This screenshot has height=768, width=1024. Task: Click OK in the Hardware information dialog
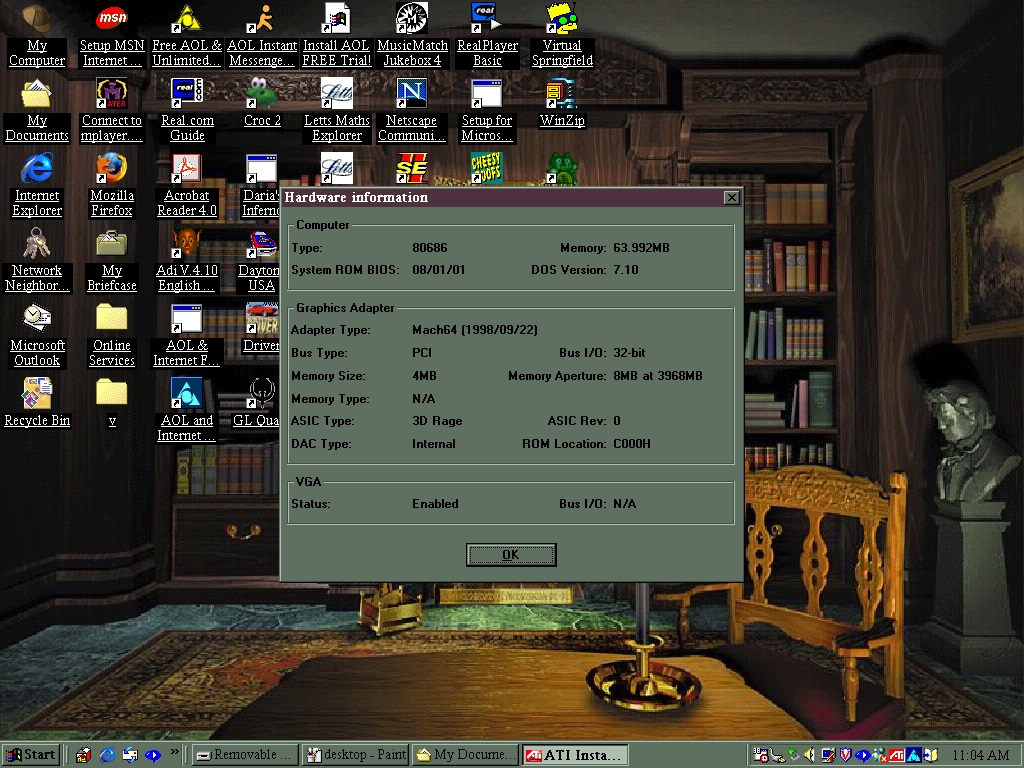[x=510, y=555]
